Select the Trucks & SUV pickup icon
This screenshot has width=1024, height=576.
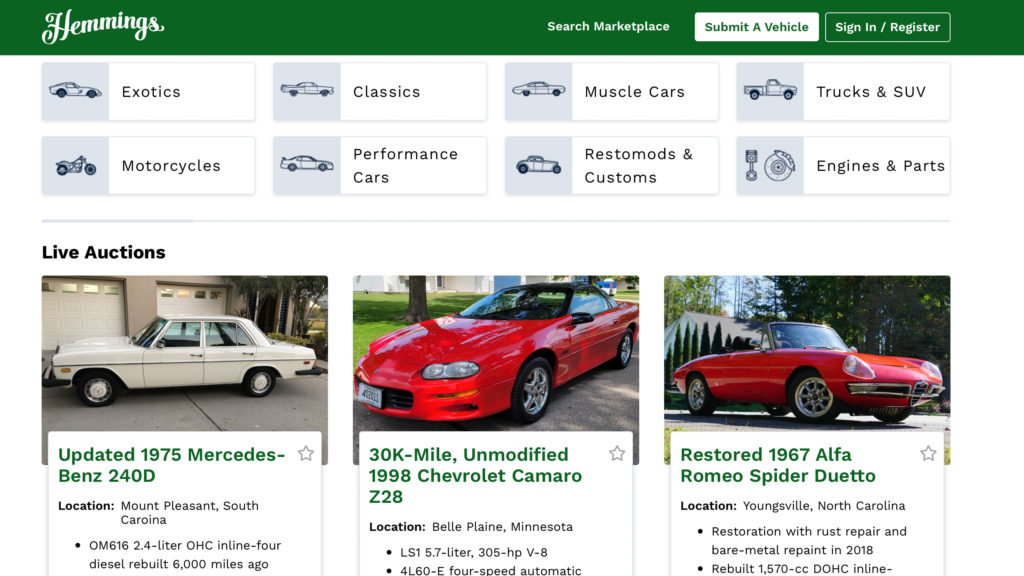point(770,90)
